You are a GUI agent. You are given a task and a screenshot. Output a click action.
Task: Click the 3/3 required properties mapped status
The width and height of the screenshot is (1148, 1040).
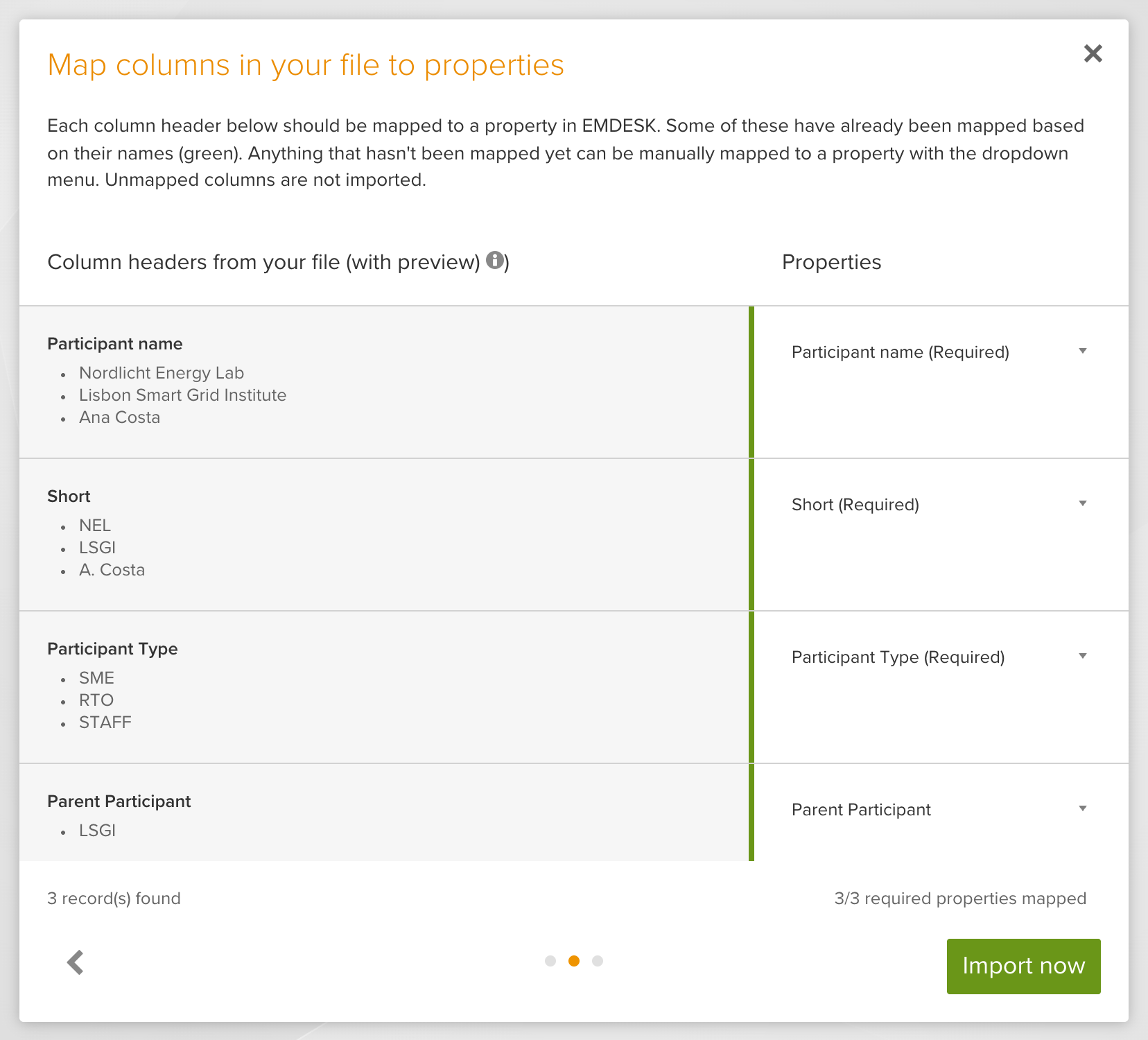click(960, 899)
